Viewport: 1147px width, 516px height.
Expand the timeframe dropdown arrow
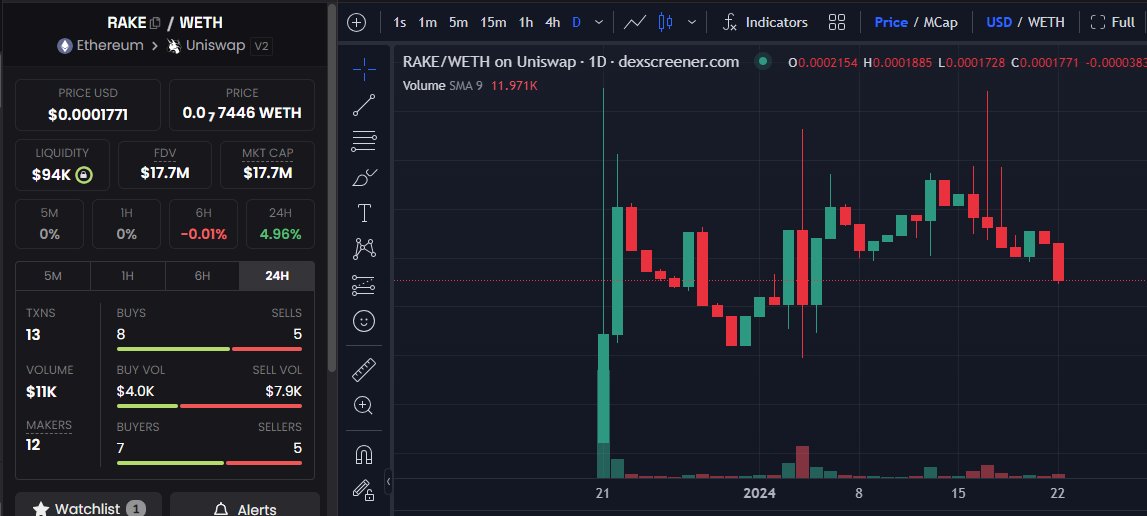[x=598, y=22]
